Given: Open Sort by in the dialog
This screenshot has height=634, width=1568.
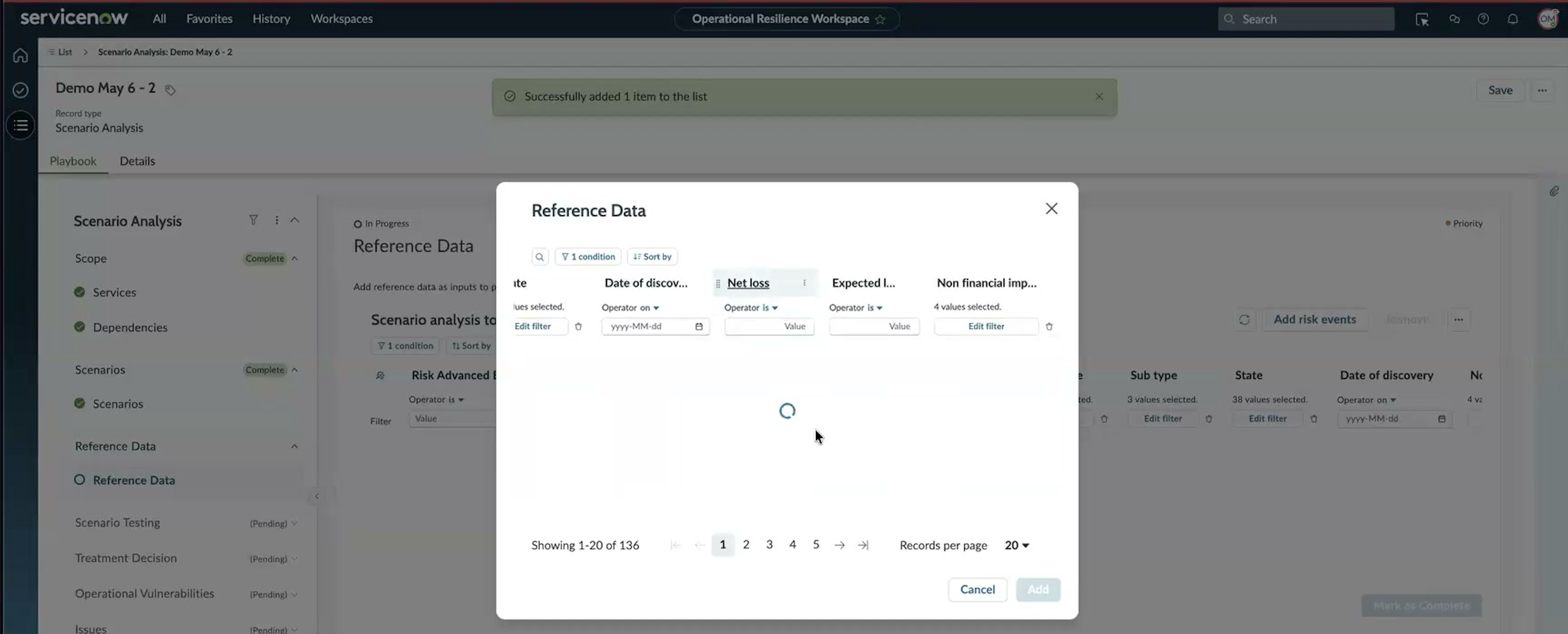Looking at the screenshot, I should tap(653, 257).
